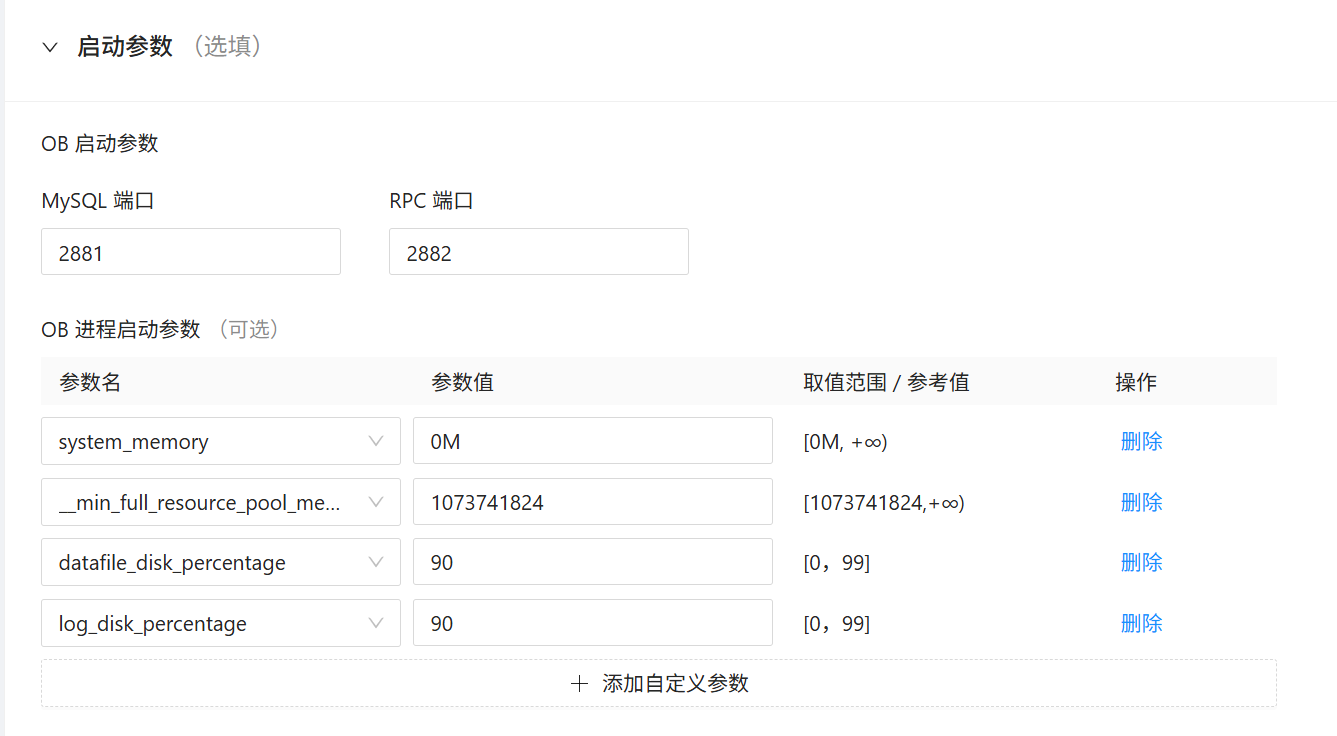
Task: Remove the log_disk_percentage row via 删除
Action: point(1141,623)
